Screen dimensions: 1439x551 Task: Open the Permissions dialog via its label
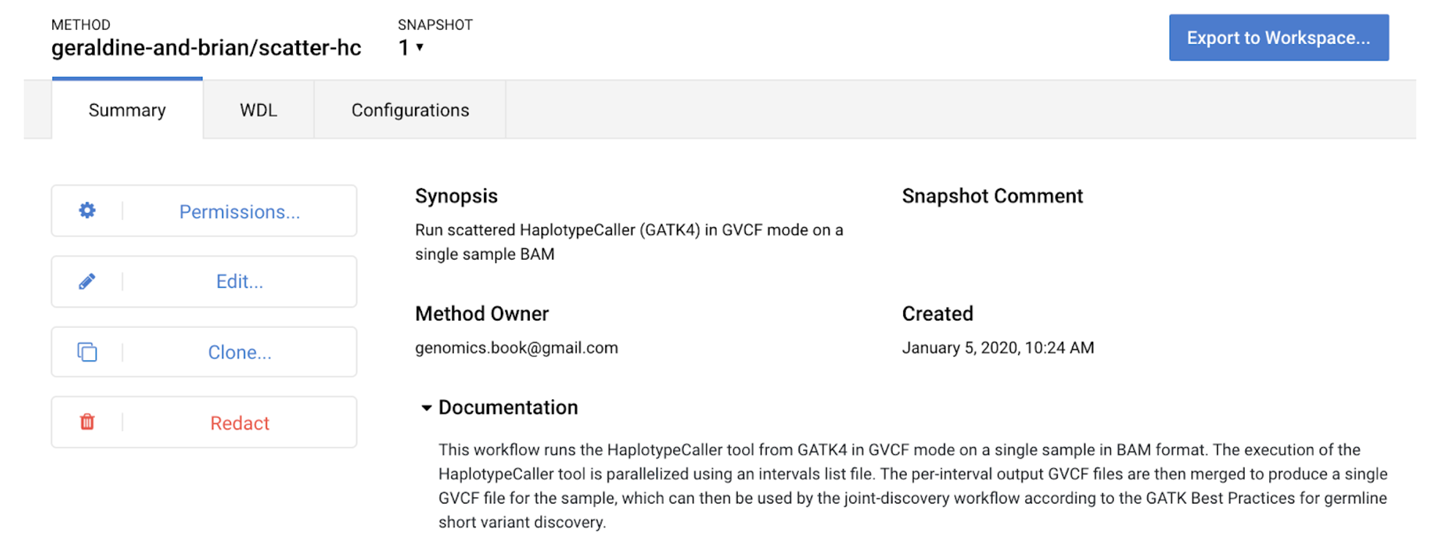click(239, 212)
